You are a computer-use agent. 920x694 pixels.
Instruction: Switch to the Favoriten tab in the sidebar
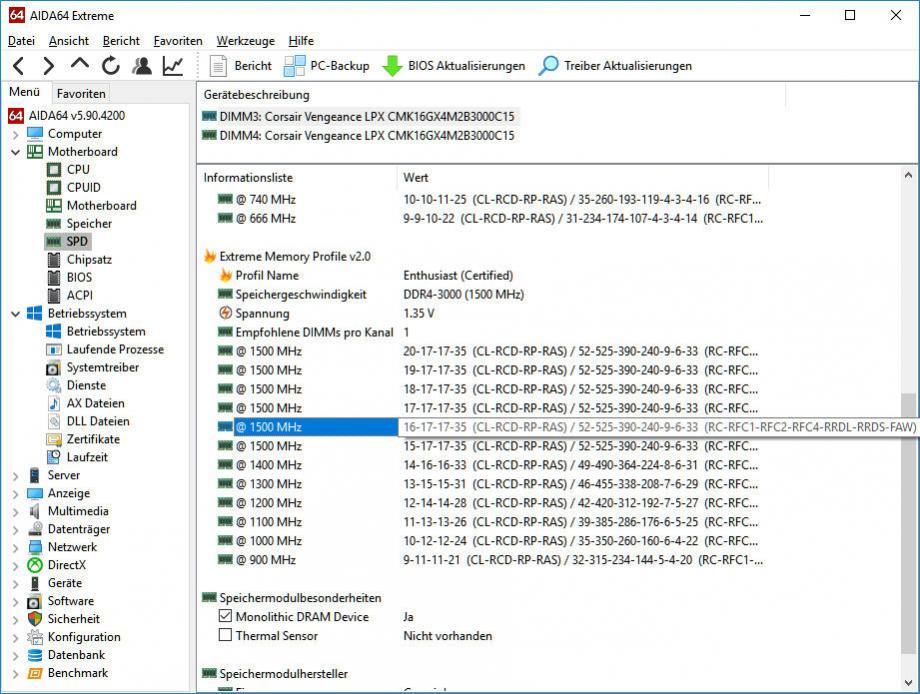pos(81,93)
